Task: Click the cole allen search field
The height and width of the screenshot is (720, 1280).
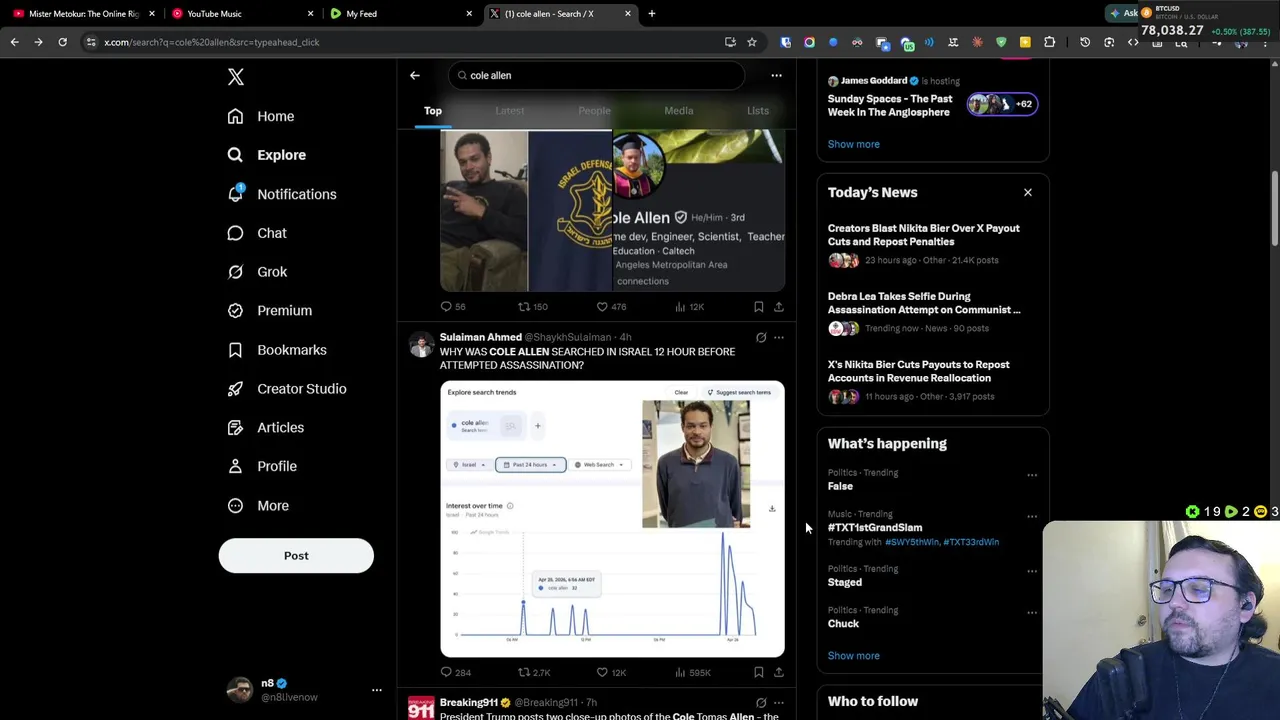Action: point(596,75)
